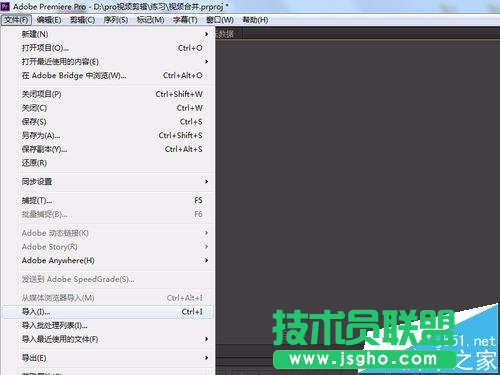The height and width of the screenshot is (375, 500).
Task: Click 从媒体浏览器导入(M) entry
Action: [x=107, y=298]
